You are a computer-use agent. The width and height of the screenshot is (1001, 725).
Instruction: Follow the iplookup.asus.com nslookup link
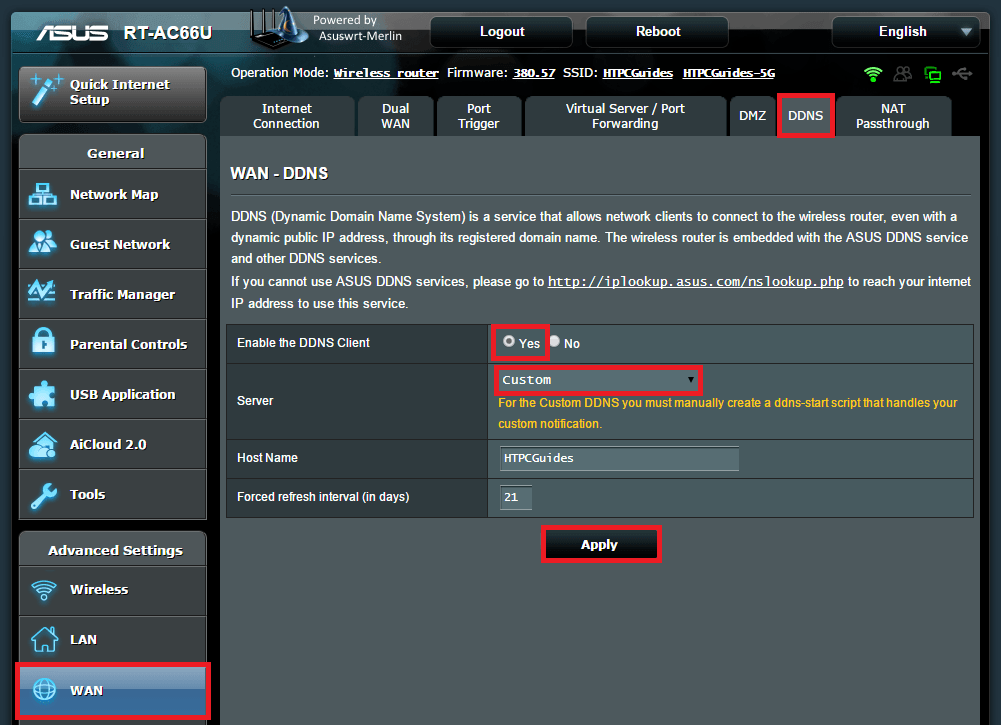pos(695,282)
